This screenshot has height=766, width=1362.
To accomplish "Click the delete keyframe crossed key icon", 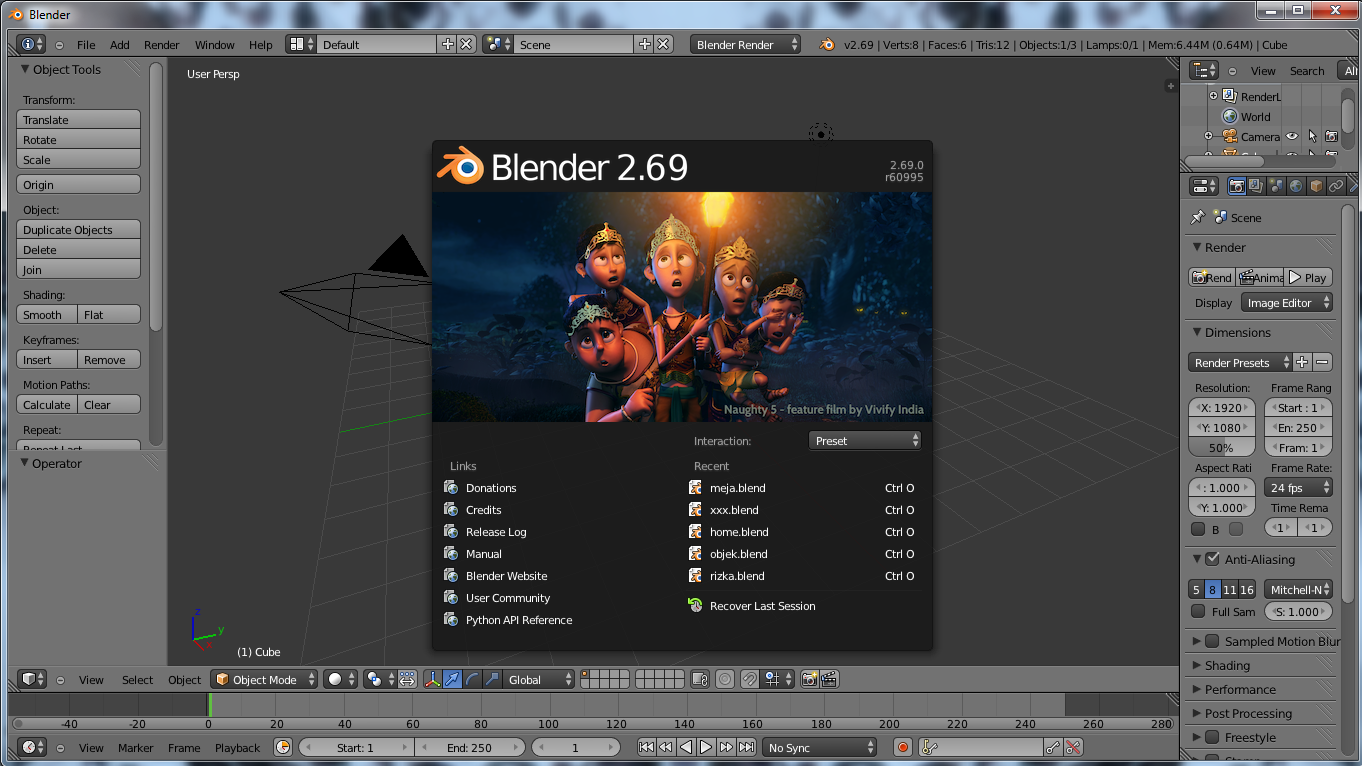I will point(1073,747).
